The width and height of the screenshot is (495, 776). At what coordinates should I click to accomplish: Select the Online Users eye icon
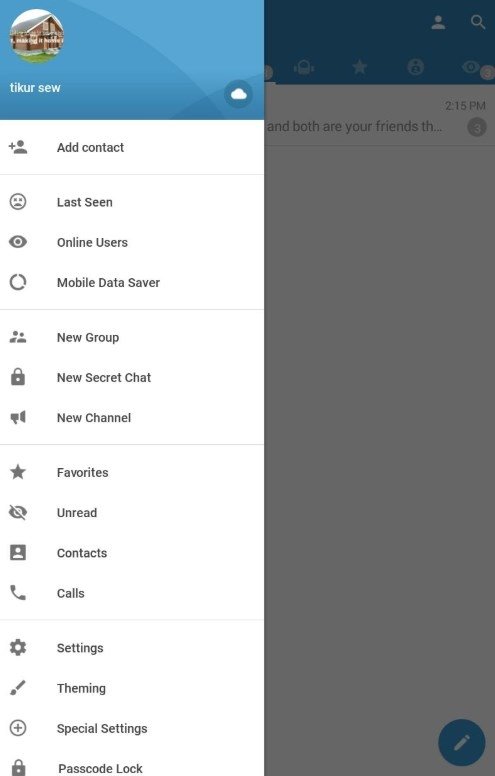pos(18,242)
